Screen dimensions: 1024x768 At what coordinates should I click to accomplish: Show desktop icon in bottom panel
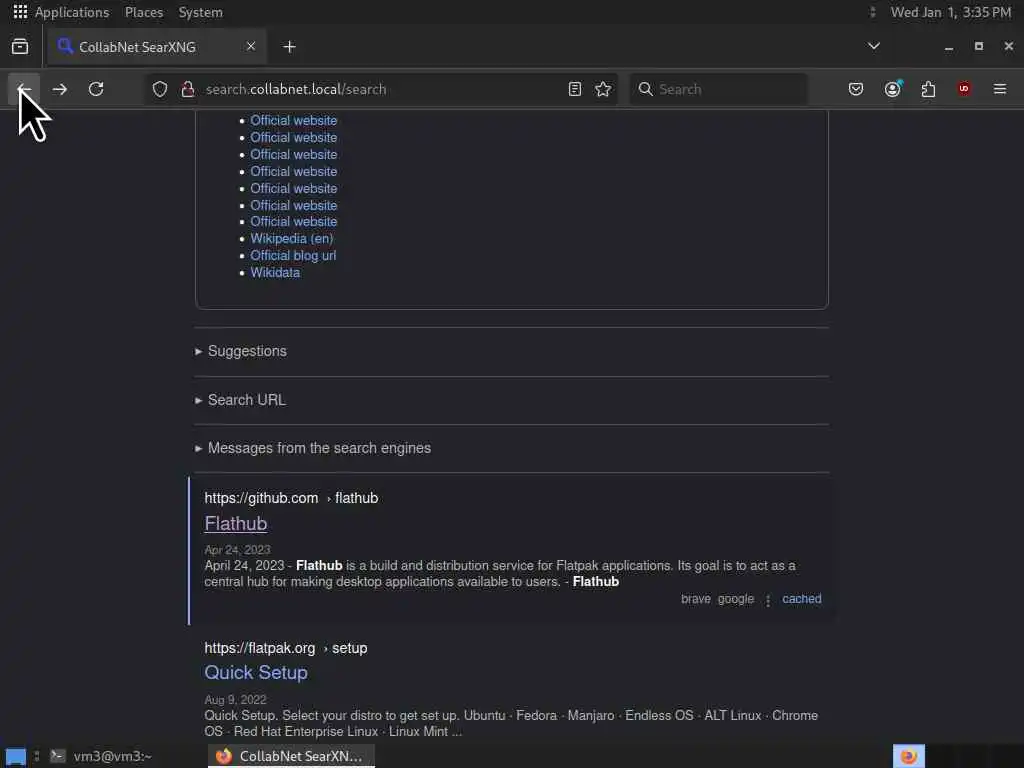coord(16,756)
